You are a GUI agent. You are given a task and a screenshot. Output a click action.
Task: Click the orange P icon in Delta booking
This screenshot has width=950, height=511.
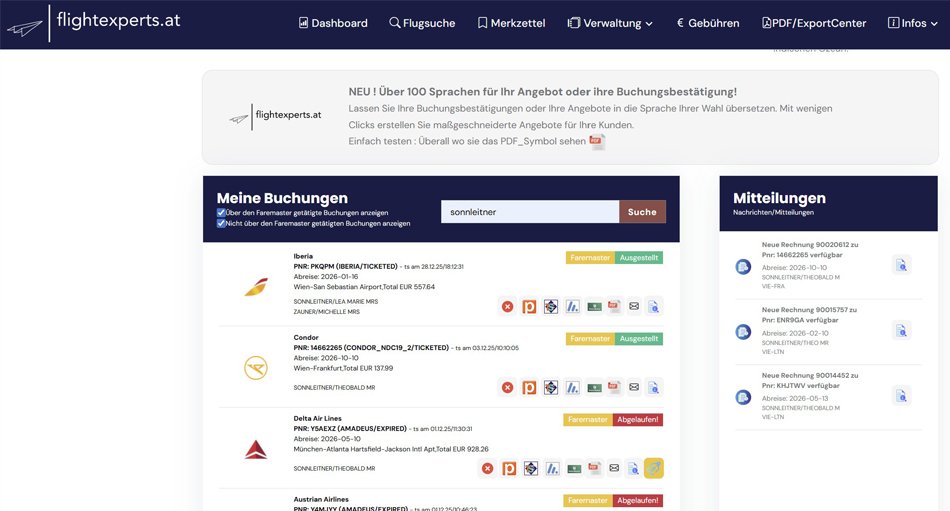pyautogui.click(x=509, y=468)
